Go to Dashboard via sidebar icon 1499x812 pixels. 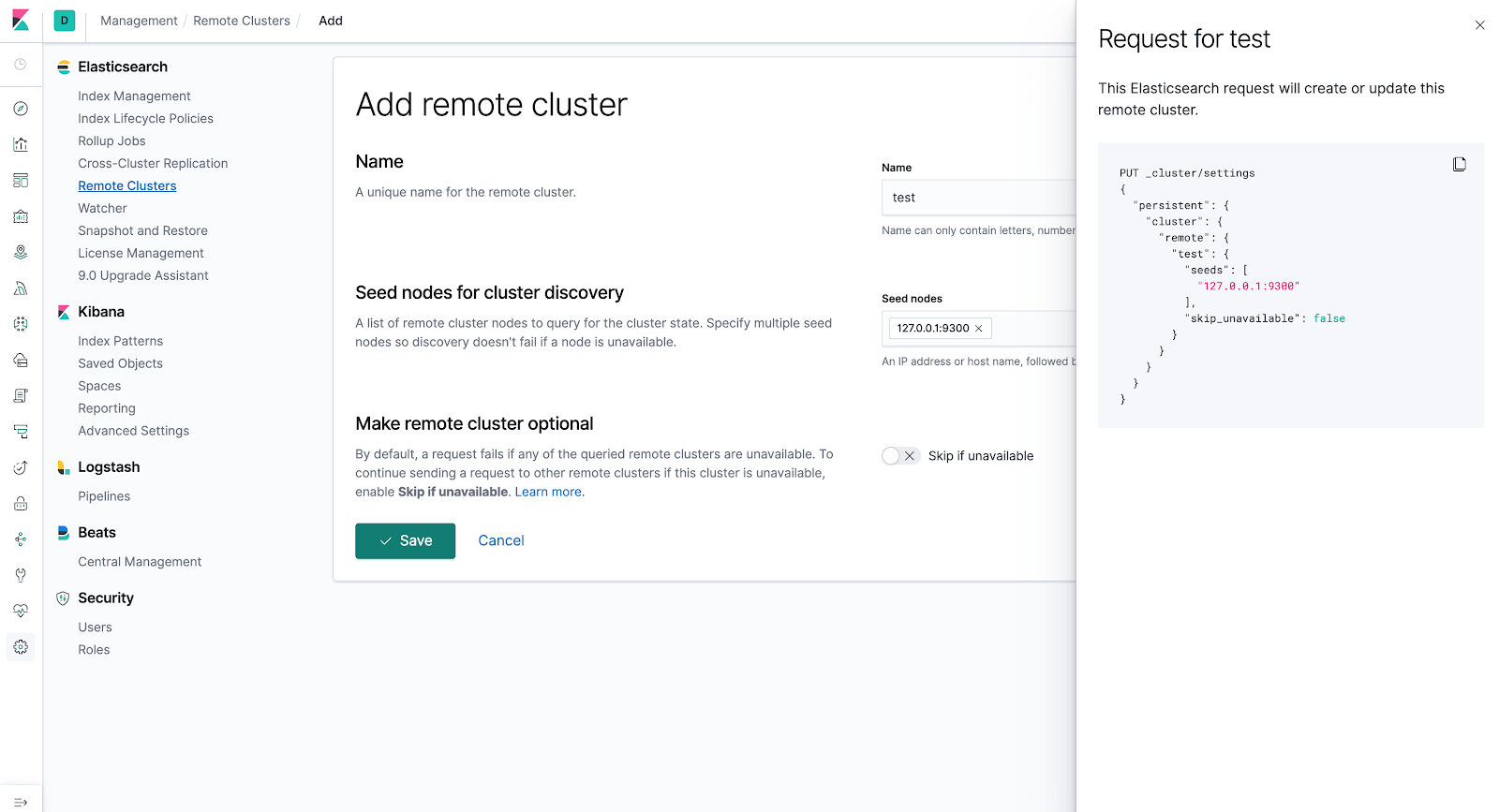(x=21, y=181)
